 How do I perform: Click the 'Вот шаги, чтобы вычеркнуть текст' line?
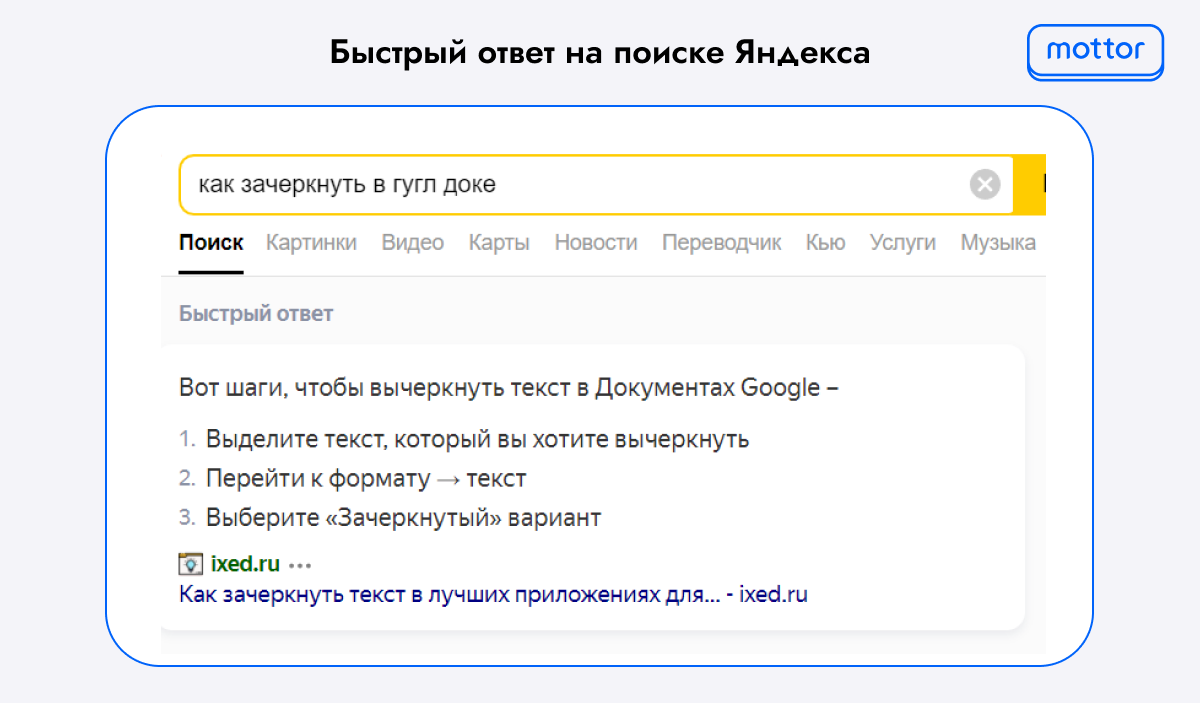(508, 388)
